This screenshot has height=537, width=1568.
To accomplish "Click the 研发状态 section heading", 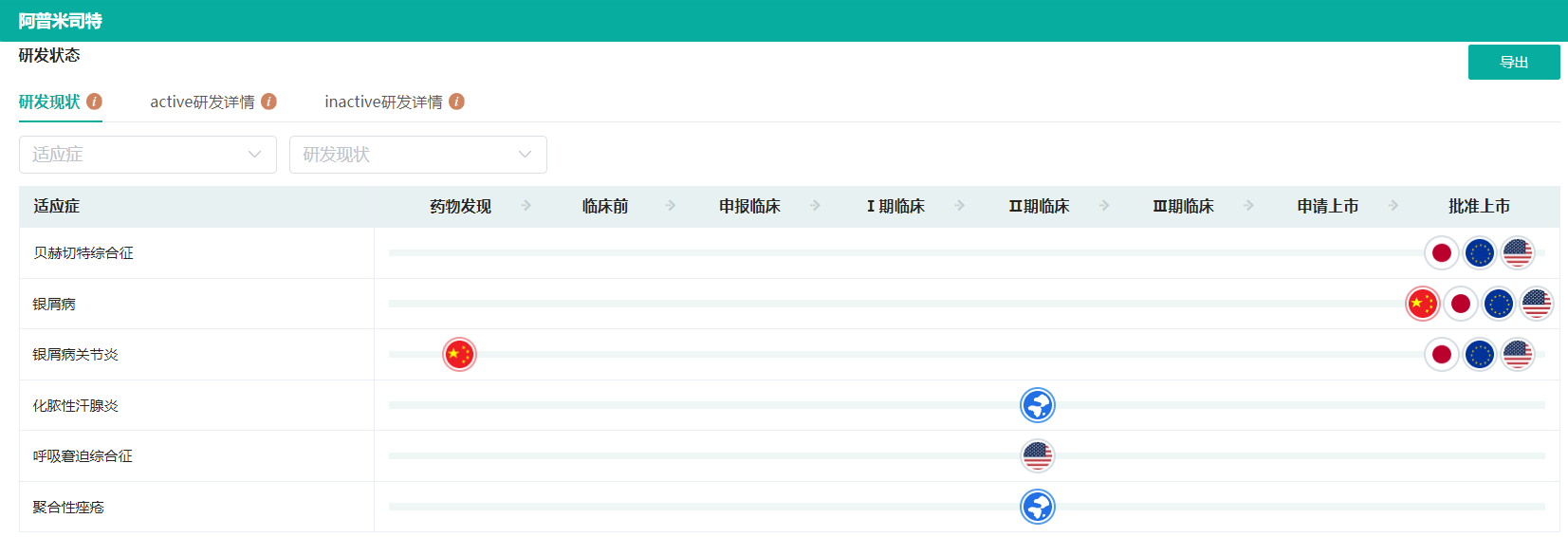I will pyautogui.click(x=49, y=55).
